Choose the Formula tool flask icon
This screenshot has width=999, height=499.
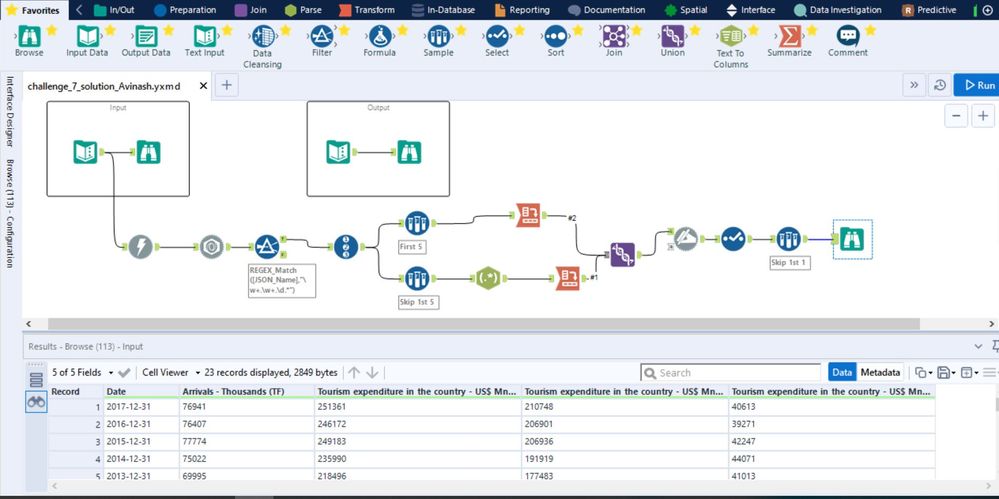click(380, 36)
